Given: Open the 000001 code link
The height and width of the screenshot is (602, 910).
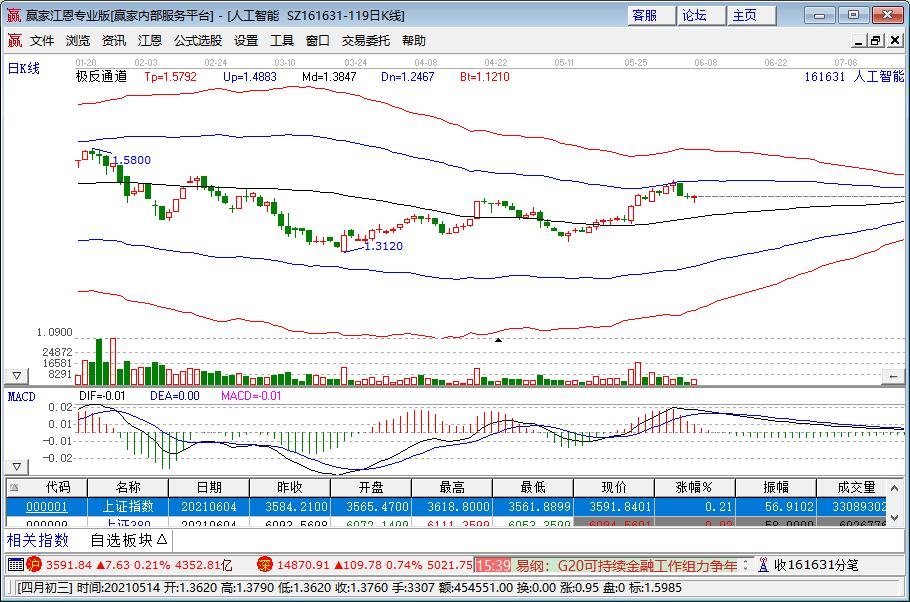Looking at the screenshot, I should click(x=47, y=507).
